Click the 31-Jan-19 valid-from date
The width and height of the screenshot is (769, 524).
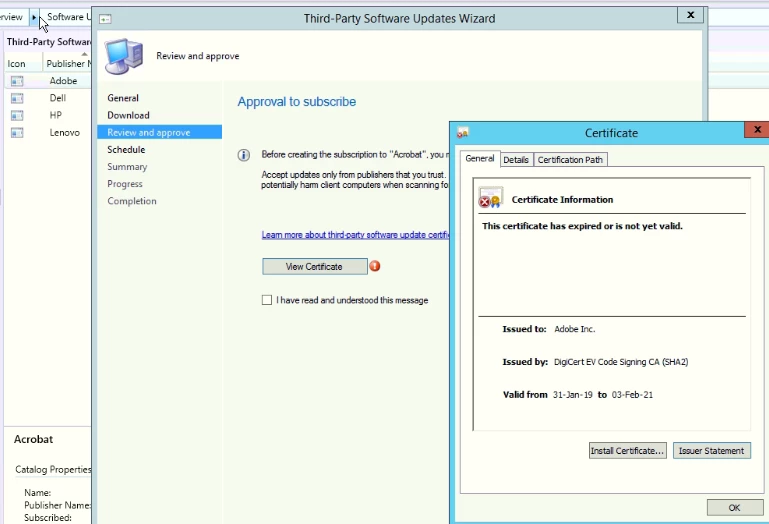572,394
